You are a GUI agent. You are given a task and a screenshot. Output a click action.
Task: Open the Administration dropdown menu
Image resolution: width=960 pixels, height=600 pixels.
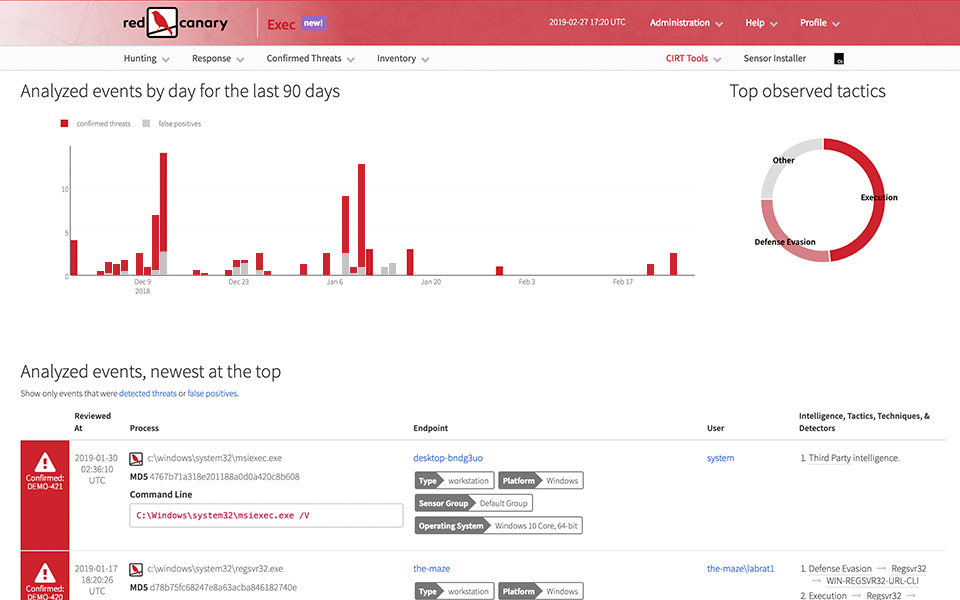(686, 23)
